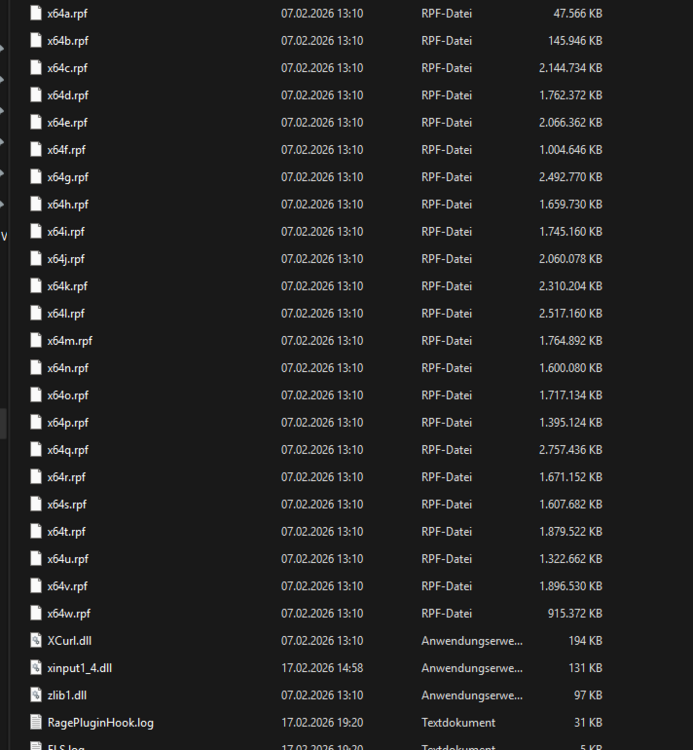
Task: Click the XCurl.dll gear file icon
Action: pos(36,640)
